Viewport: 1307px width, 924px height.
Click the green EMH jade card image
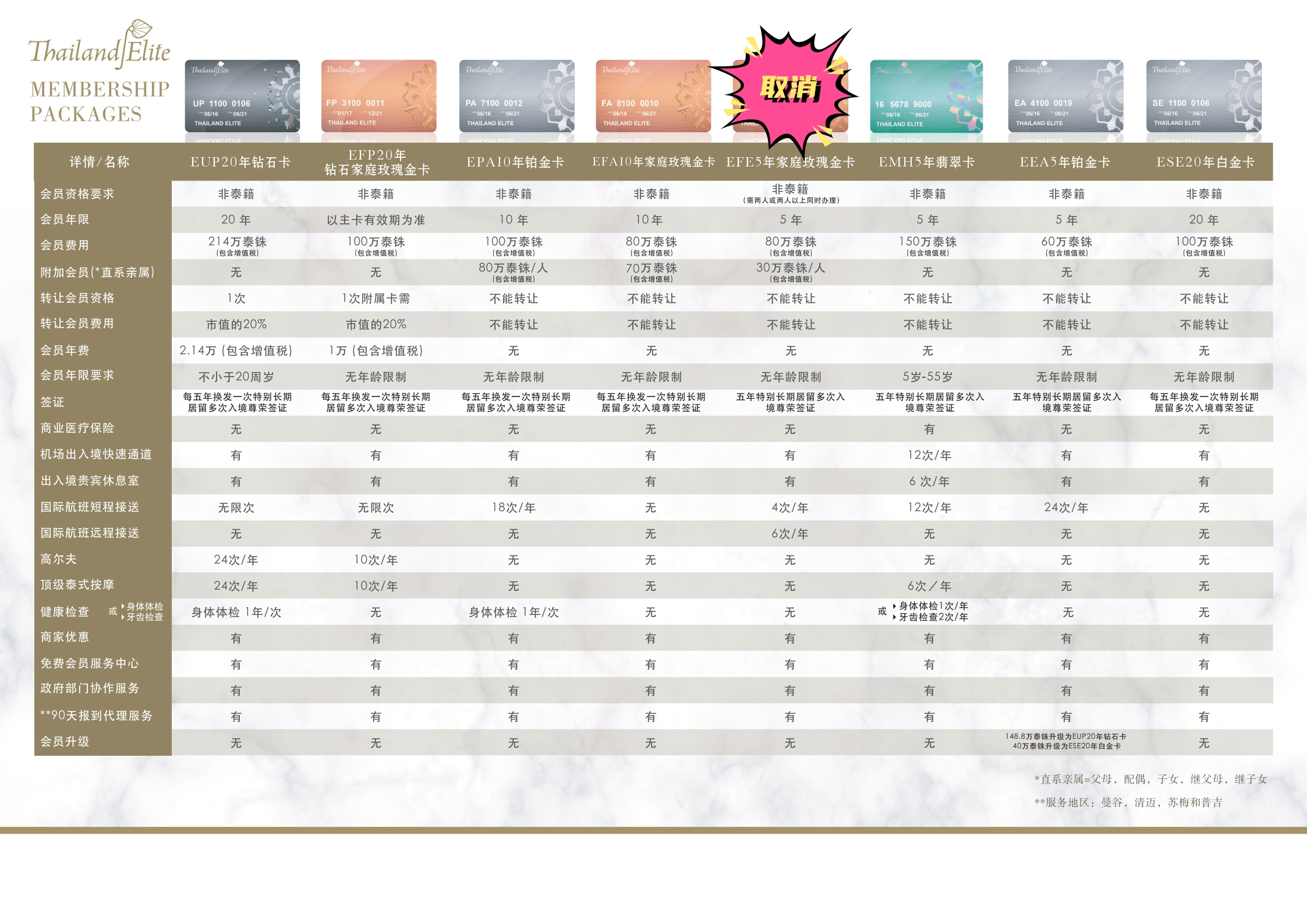926,96
